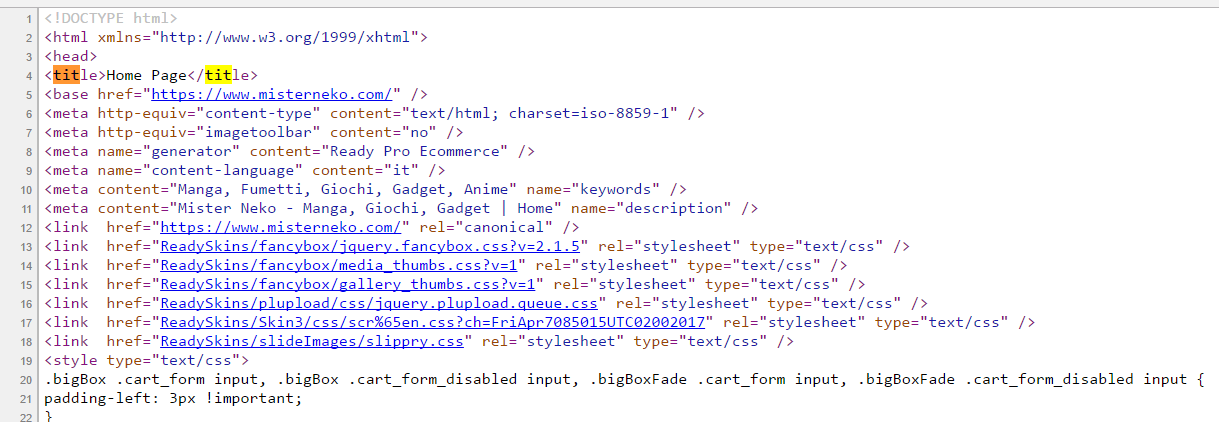Click the xmlns w3.org xhtml value
Image resolution: width=1219 pixels, height=422 pixels.
284,37
